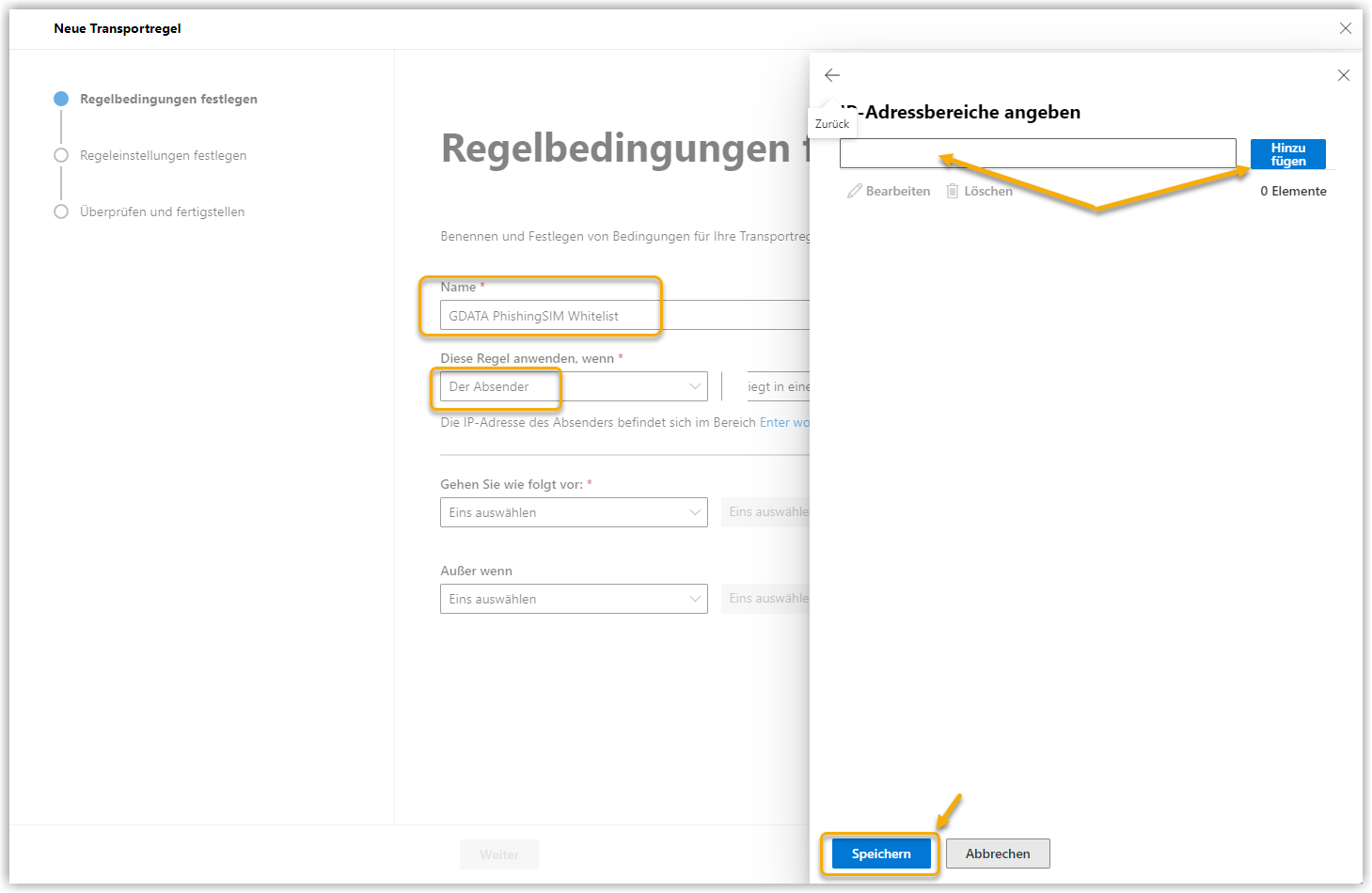
Task: Click the Neue Transportregel title
Action: click(x=118, y=28)
